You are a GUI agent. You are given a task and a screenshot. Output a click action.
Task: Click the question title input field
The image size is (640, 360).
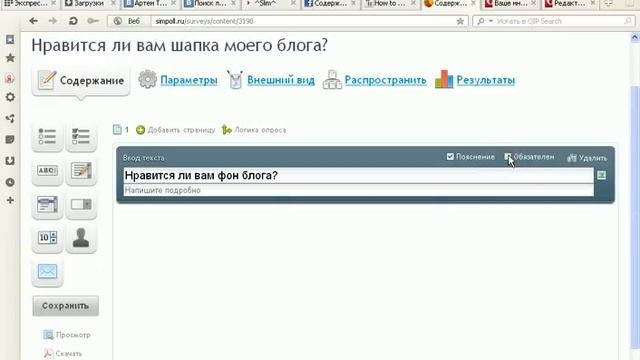click(358, 176)
